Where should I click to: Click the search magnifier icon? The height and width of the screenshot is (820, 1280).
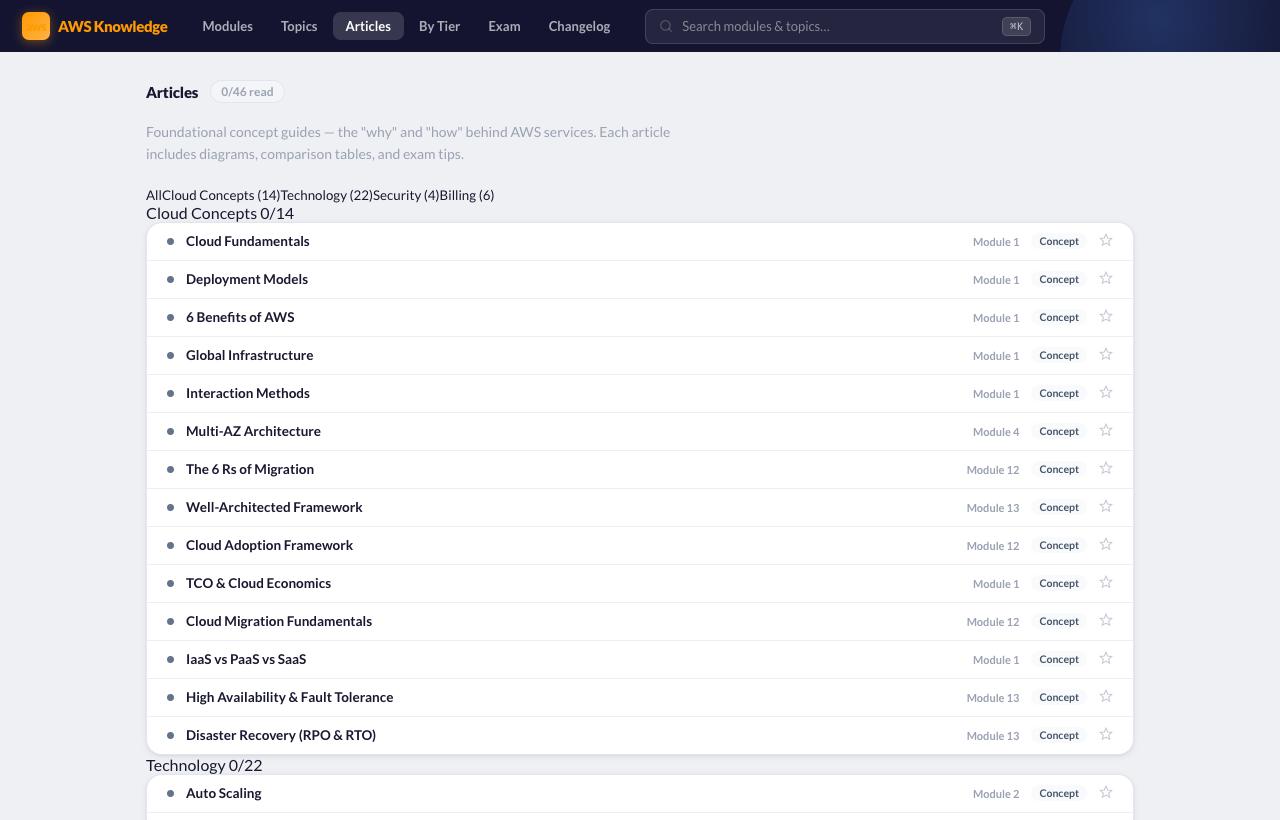(x=666, y=26)
